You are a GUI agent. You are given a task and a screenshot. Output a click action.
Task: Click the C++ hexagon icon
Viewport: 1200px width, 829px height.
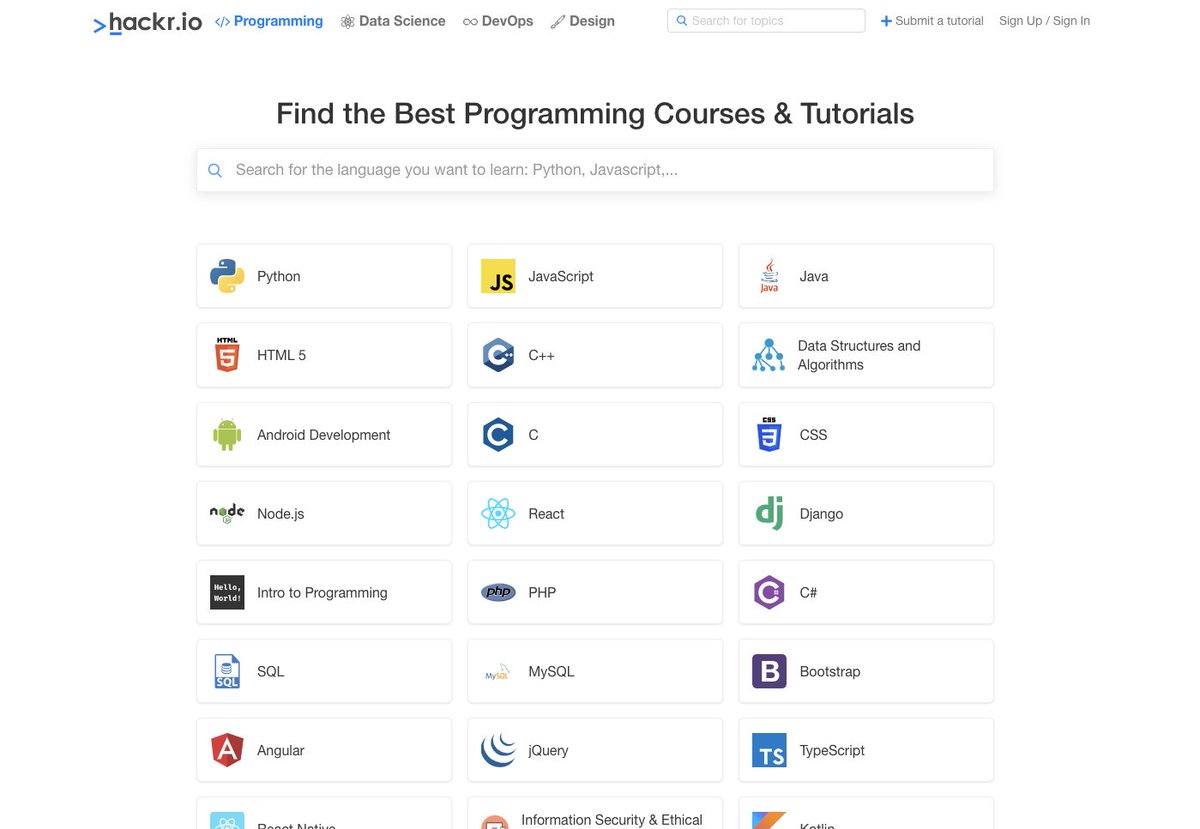point(498,355)
